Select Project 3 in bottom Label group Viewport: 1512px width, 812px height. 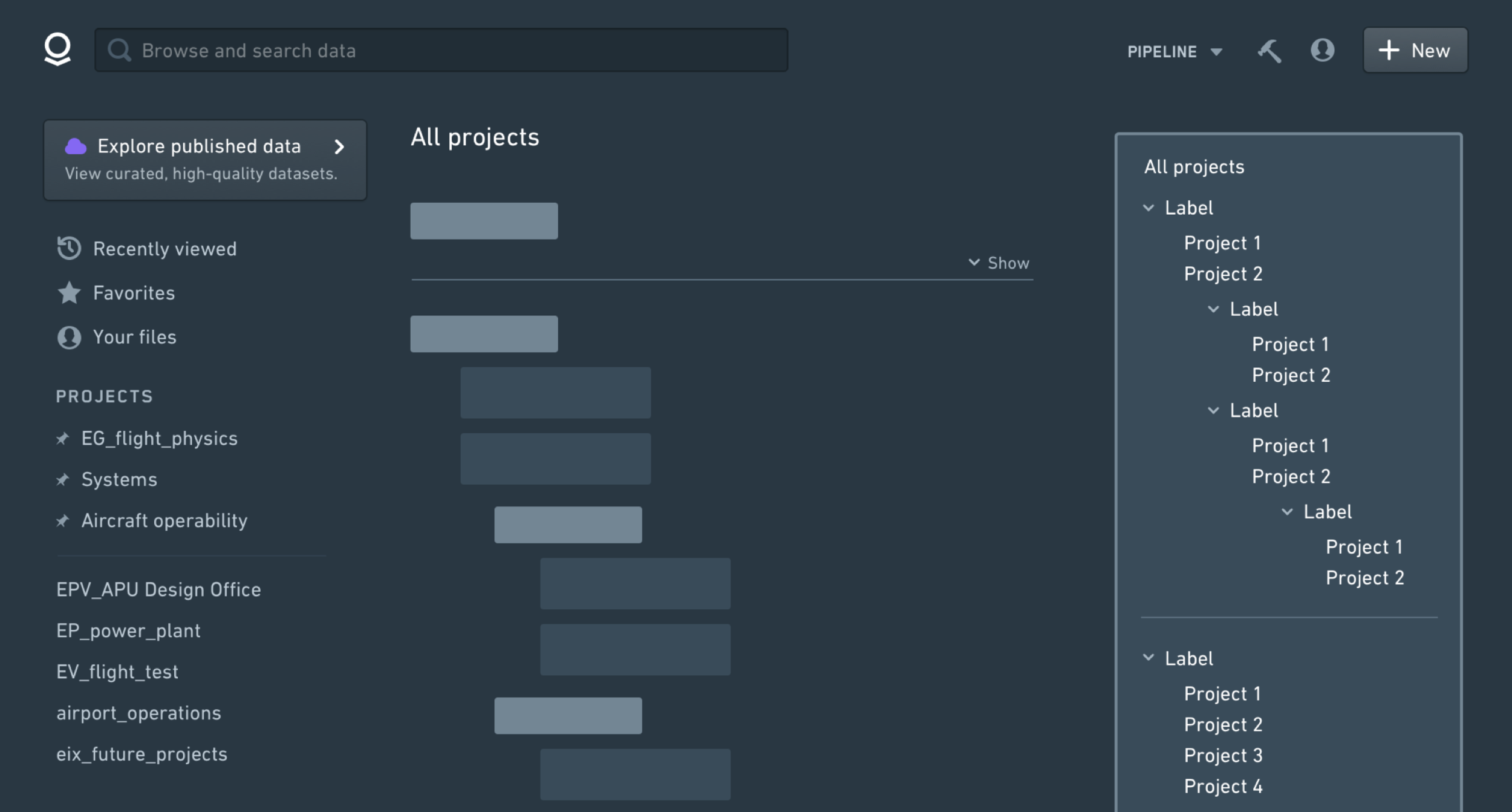pyautogui.click(x=1223, y=756)
